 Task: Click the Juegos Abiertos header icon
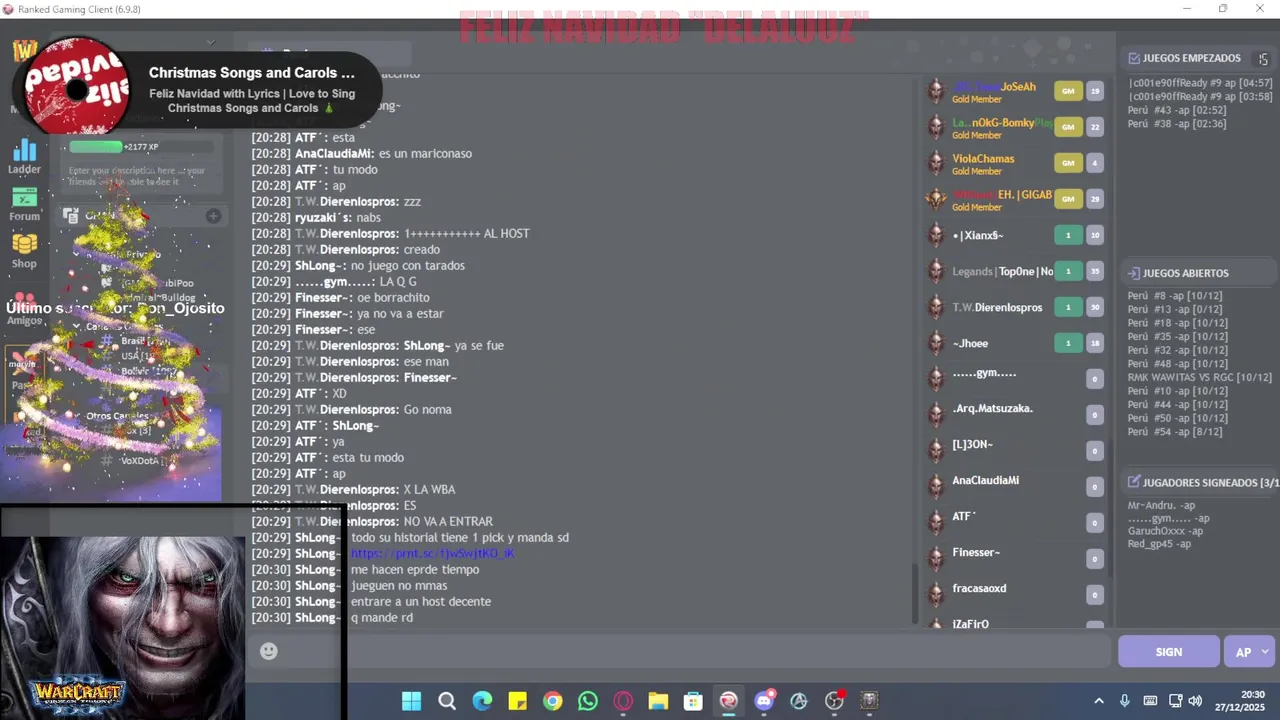(x=1134, y=273)
